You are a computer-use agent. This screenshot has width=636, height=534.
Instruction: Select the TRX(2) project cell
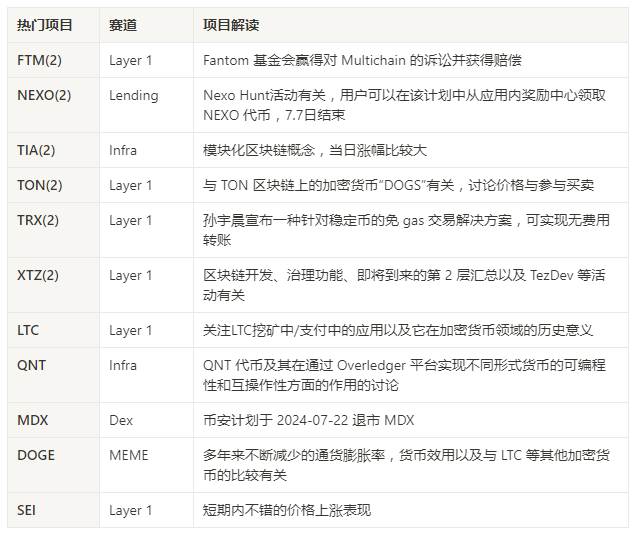pyautogui.click(x=39, y=220)
